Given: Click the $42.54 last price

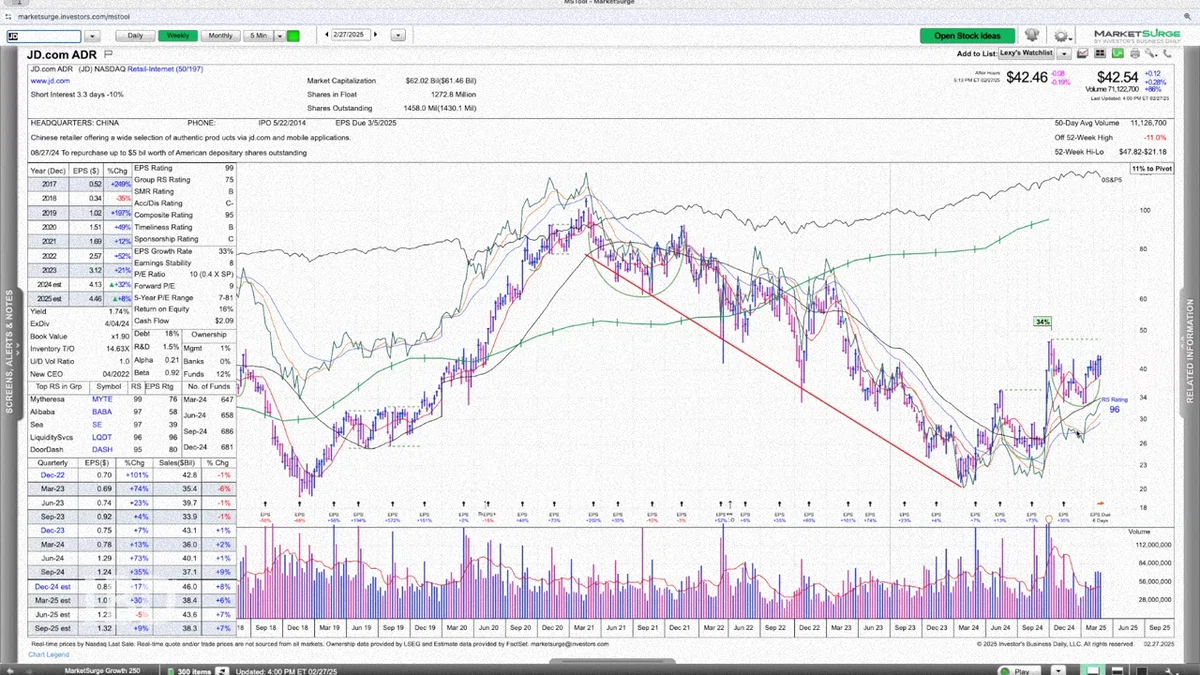Looking at the screenshot, I should pos(1117,77).
